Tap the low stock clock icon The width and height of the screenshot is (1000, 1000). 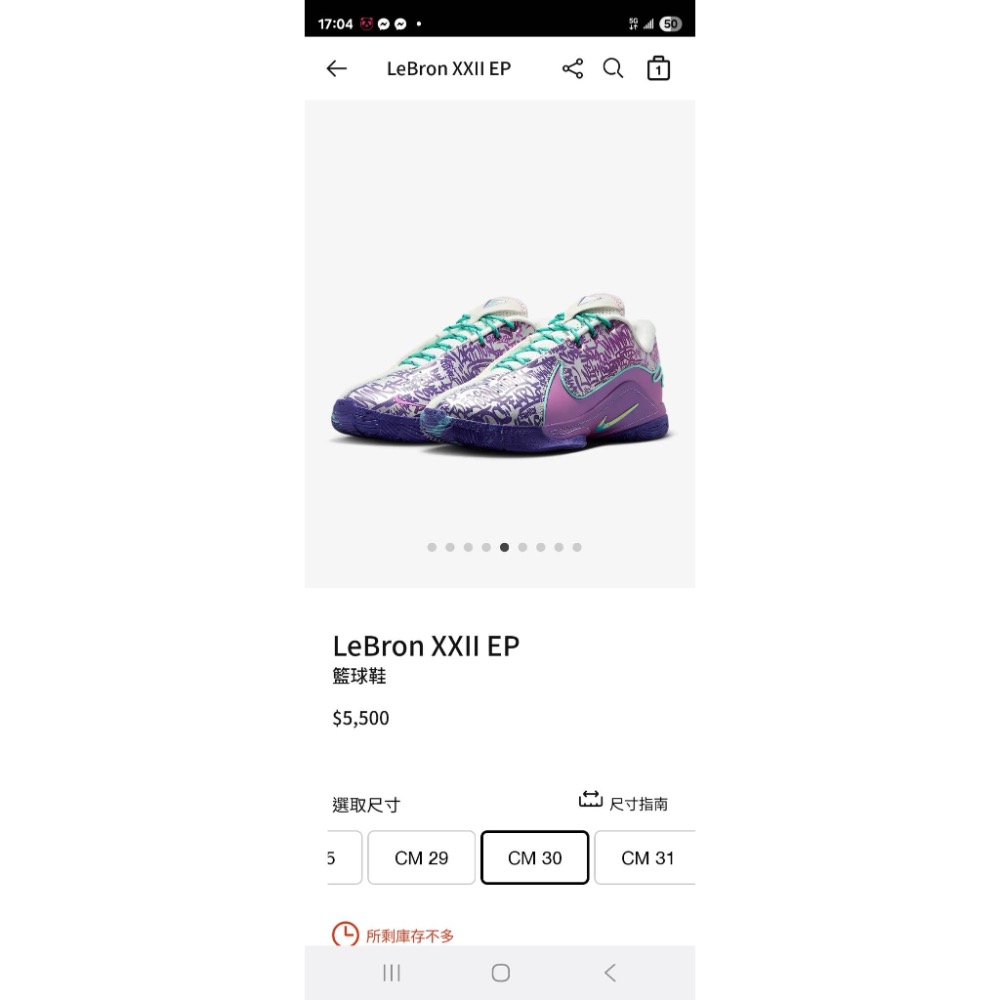[345, 934]
